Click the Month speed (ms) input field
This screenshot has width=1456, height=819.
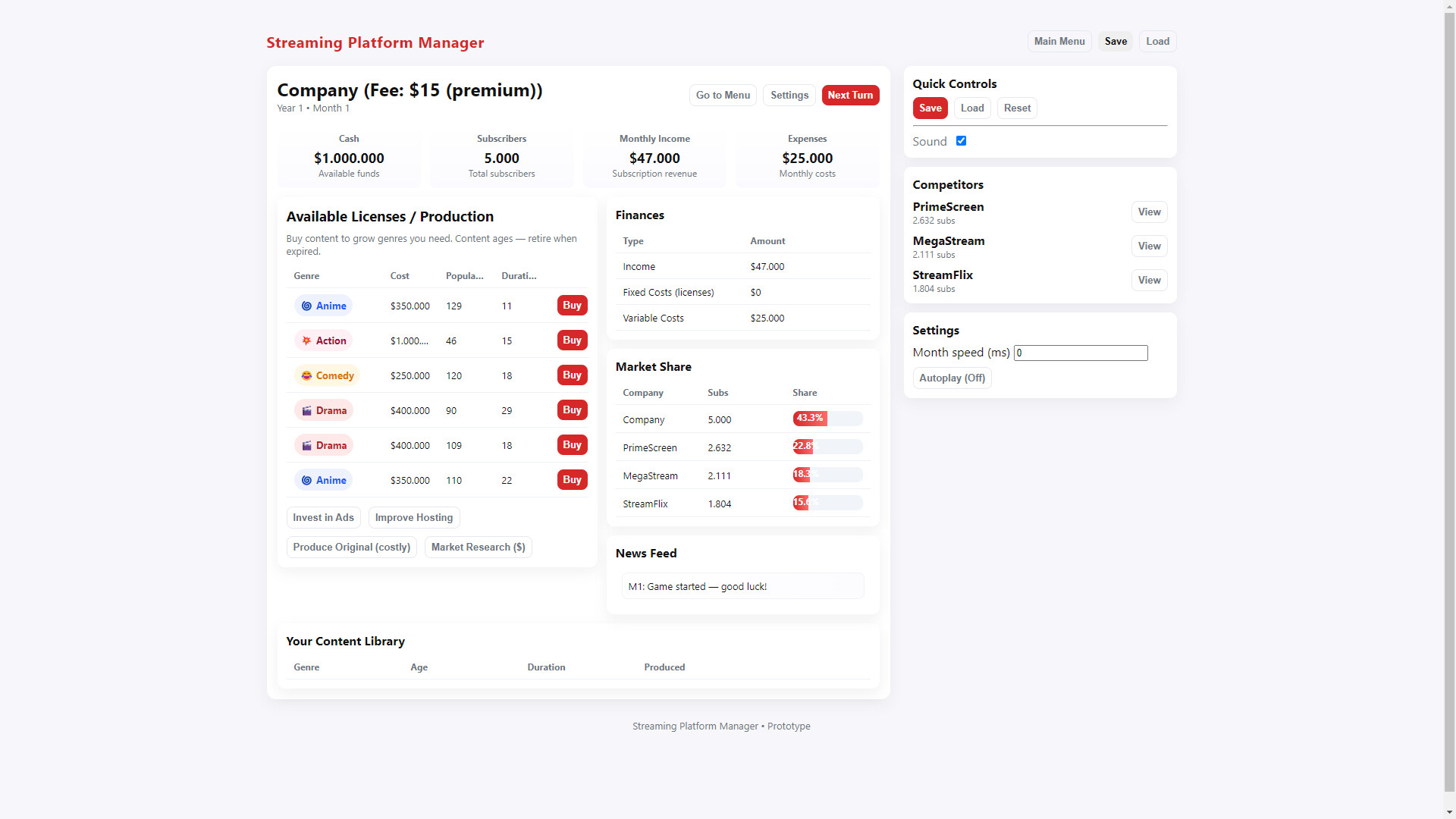[x=1080, y=353]
